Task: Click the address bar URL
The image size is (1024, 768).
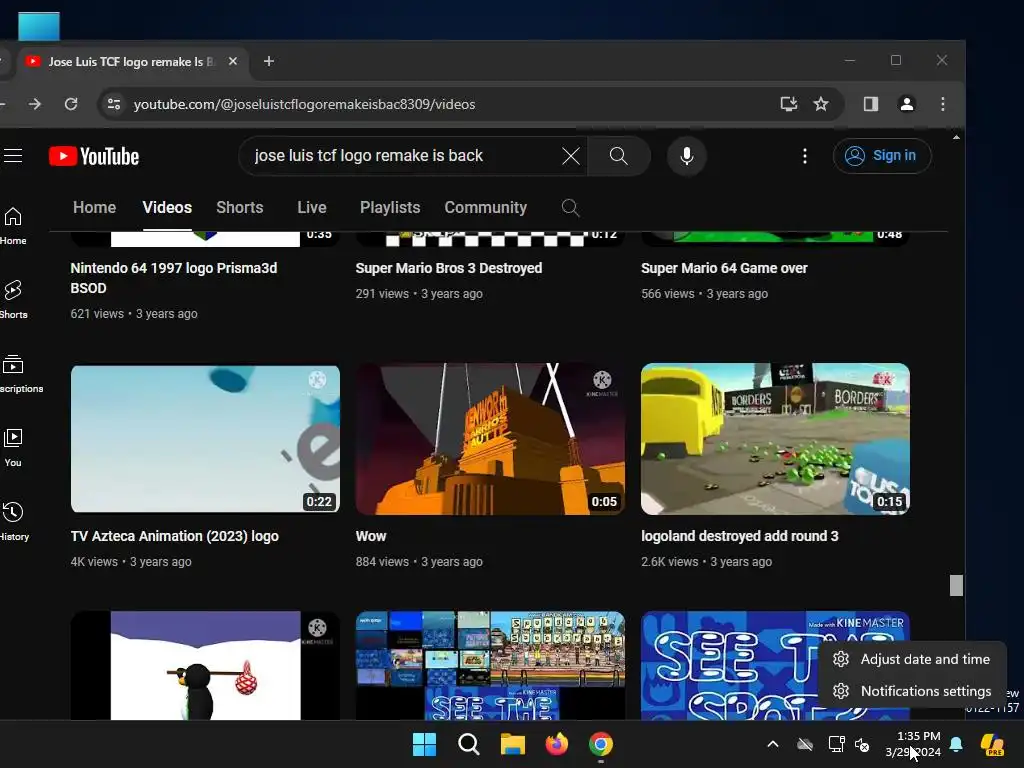Action: coord(304,104)
